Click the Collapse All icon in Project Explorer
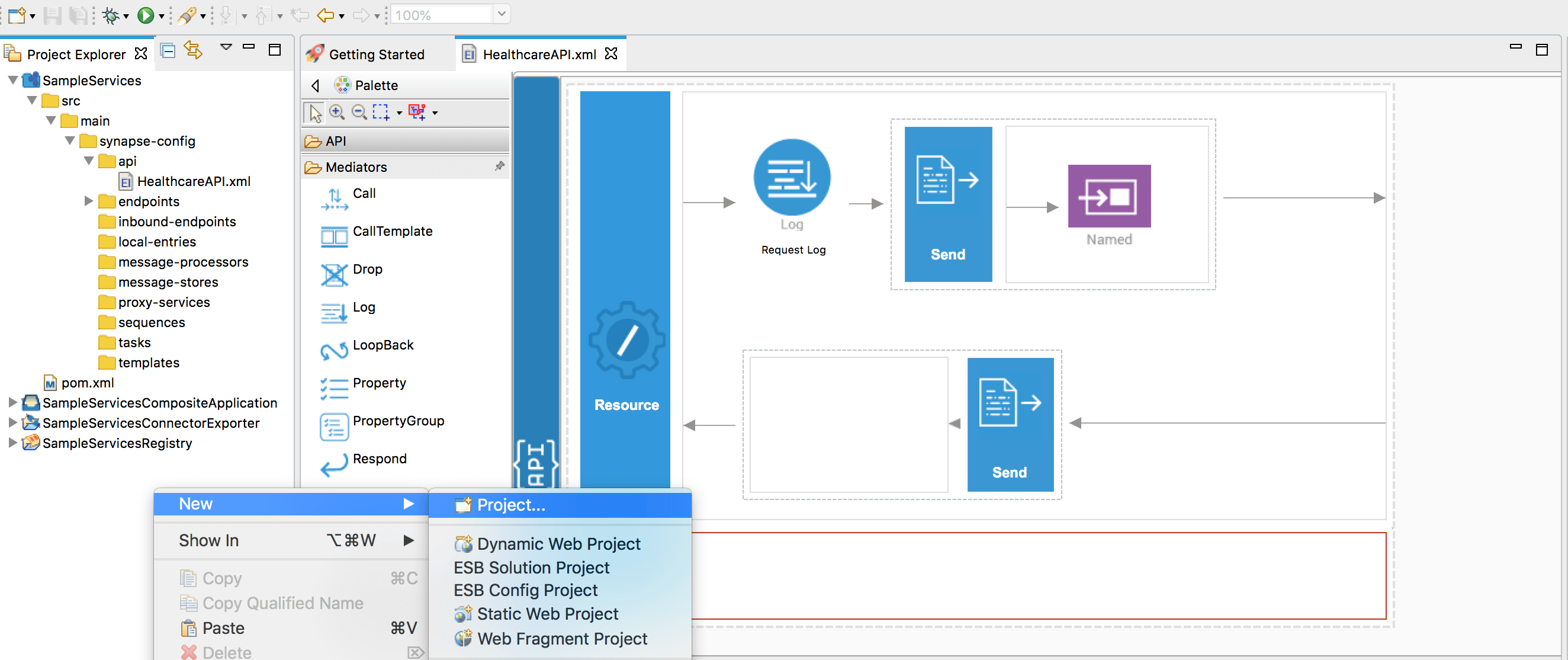This screenshot has height=660, width=1568. [168, 50]
